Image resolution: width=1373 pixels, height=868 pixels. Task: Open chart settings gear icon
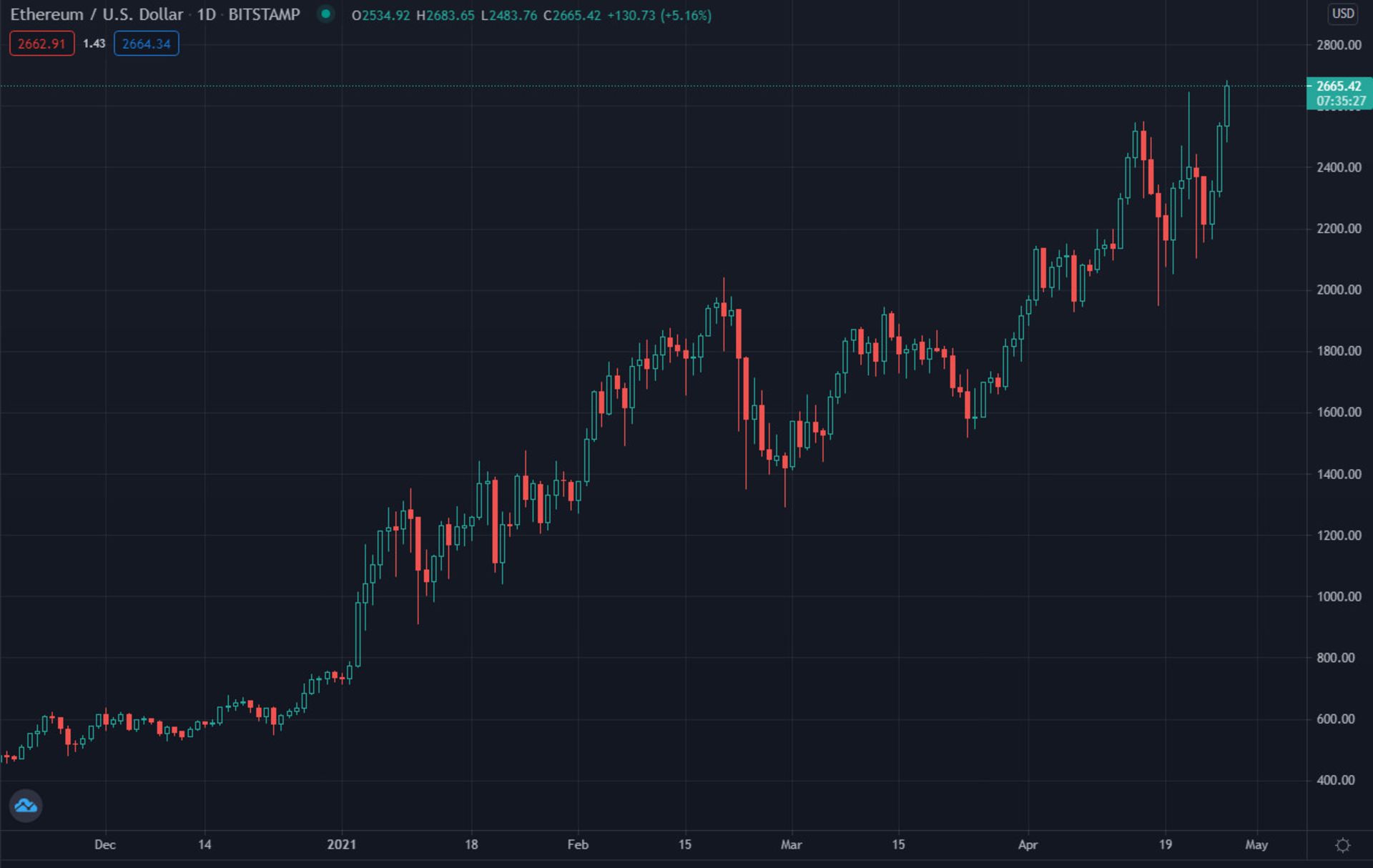(1342, 845)
